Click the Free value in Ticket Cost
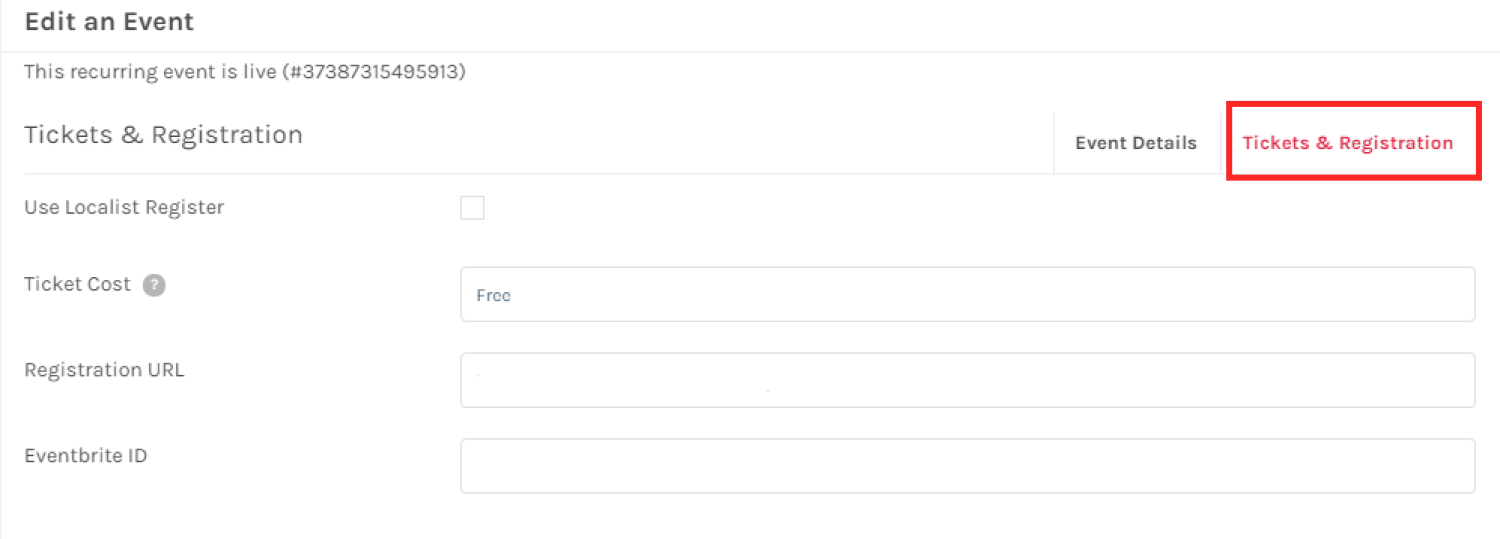The width and height of the screenshot is (1500, 539). (494, 296)
